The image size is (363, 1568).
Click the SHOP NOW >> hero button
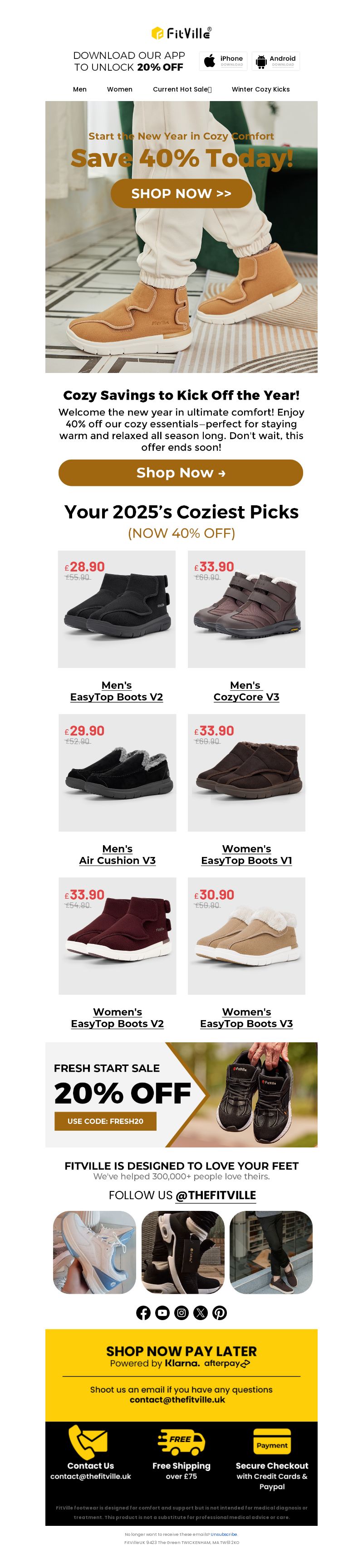tap(181, 193)
